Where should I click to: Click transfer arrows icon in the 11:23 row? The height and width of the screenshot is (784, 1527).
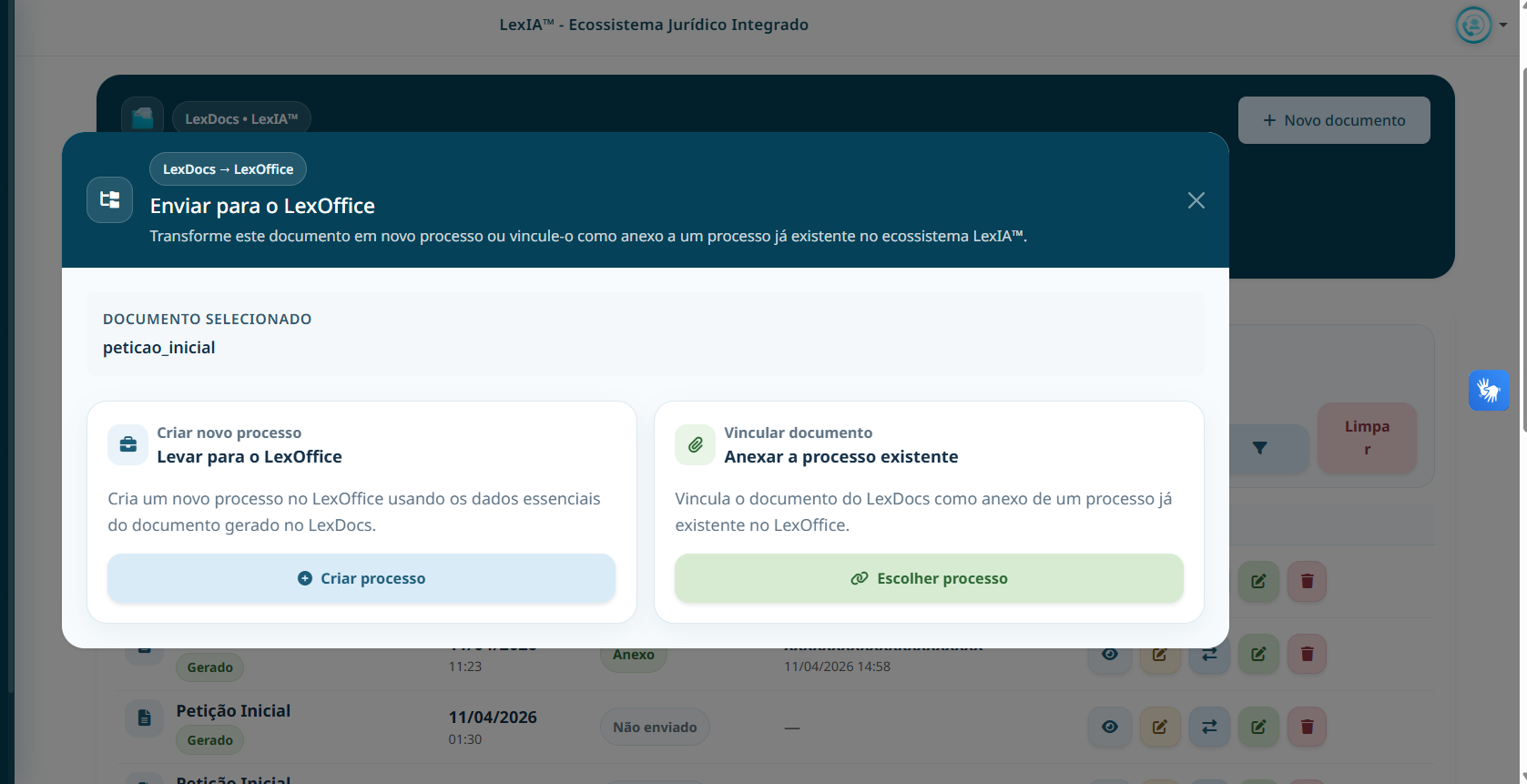click(1209, 654)
